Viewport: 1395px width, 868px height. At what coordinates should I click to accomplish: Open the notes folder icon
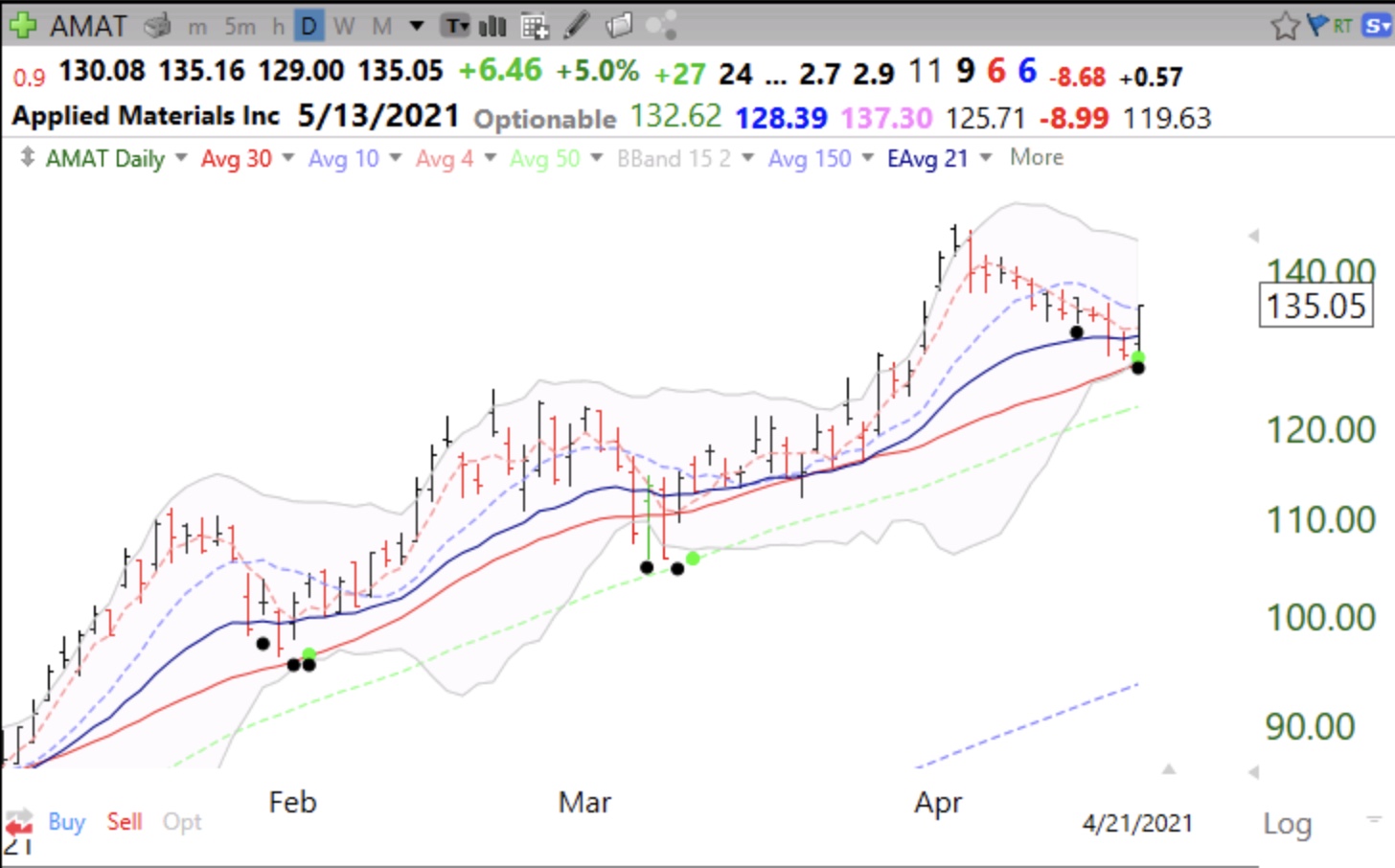[620, 25]
